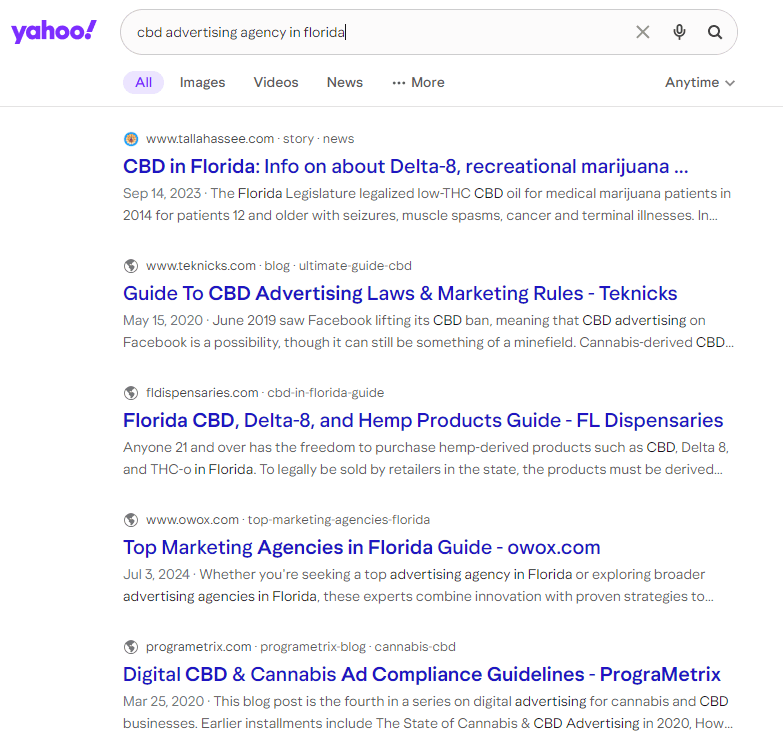Image resolution: width=783 pixels, height=748 pixels.
Task: Open 'Top Marketing Agencies in Florida Guide' result
Action: pyautogui.click(x=362, y=547)
